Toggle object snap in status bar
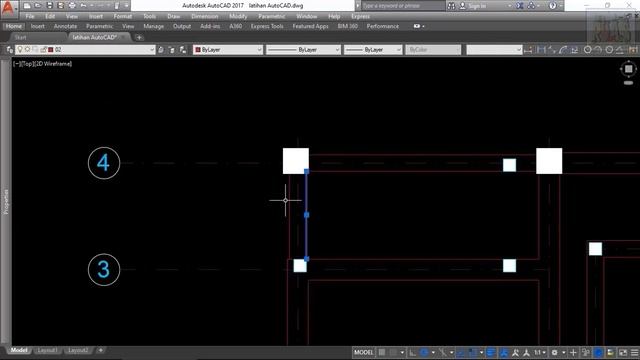 click(472, 352)
